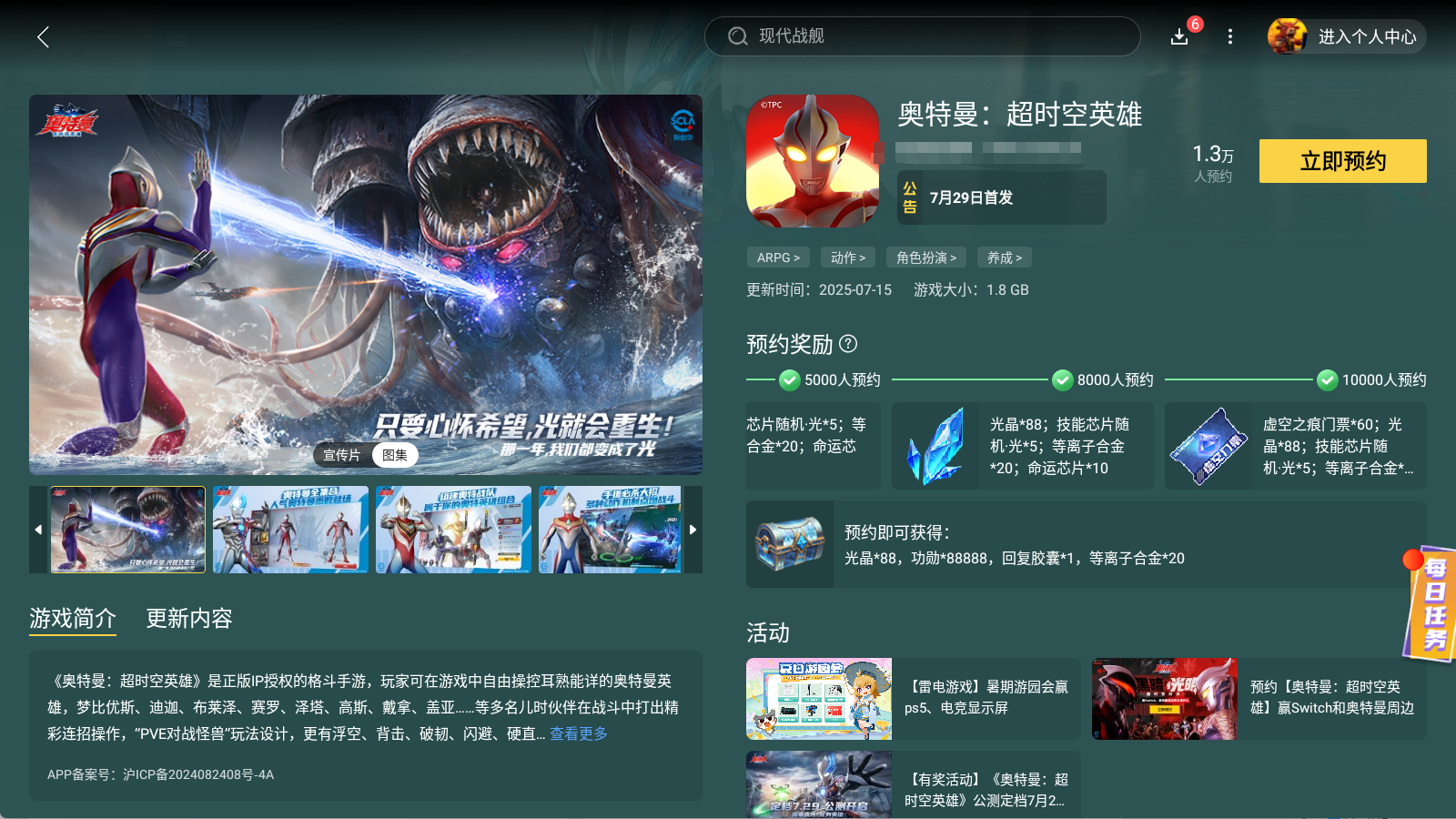Image resolution: width=1456 pixels, height=819 pixels.
Task: Click the blue crystal reward icon
Action: [x=935, y=446]
